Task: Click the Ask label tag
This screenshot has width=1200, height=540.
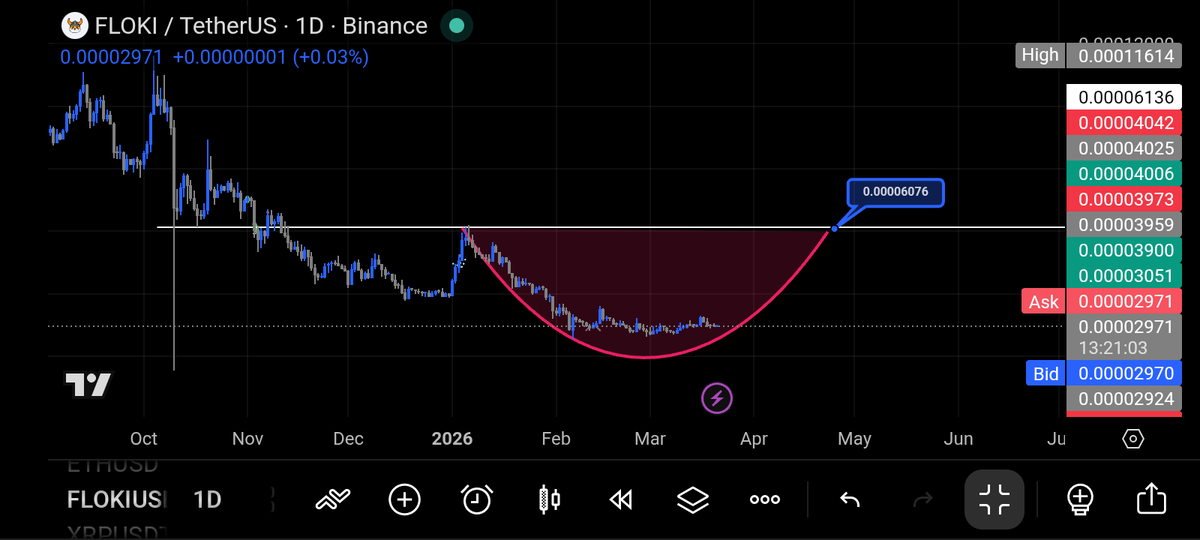Action: click(1043, 301)
